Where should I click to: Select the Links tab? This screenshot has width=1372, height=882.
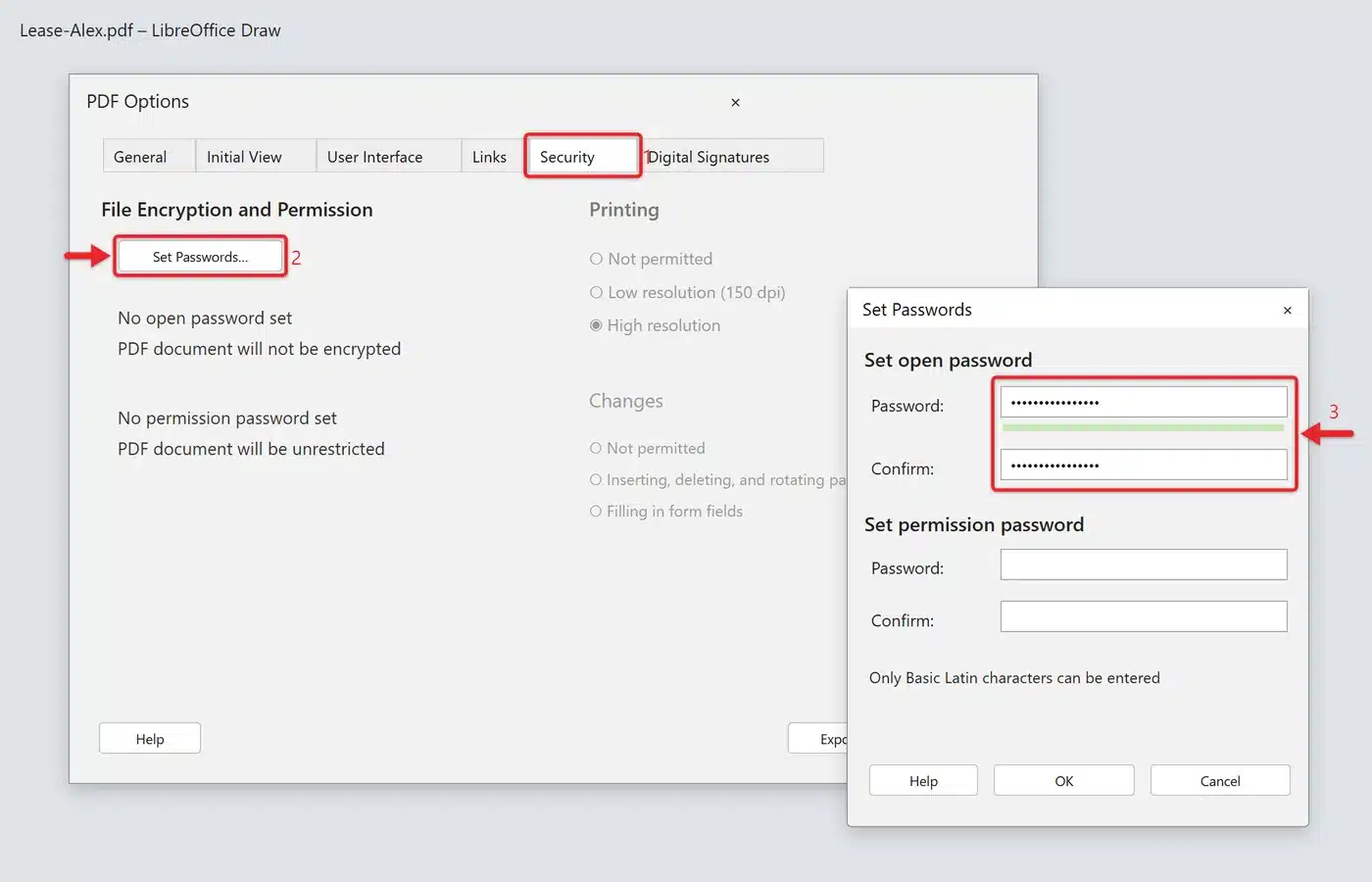click(x=493, y=157)
